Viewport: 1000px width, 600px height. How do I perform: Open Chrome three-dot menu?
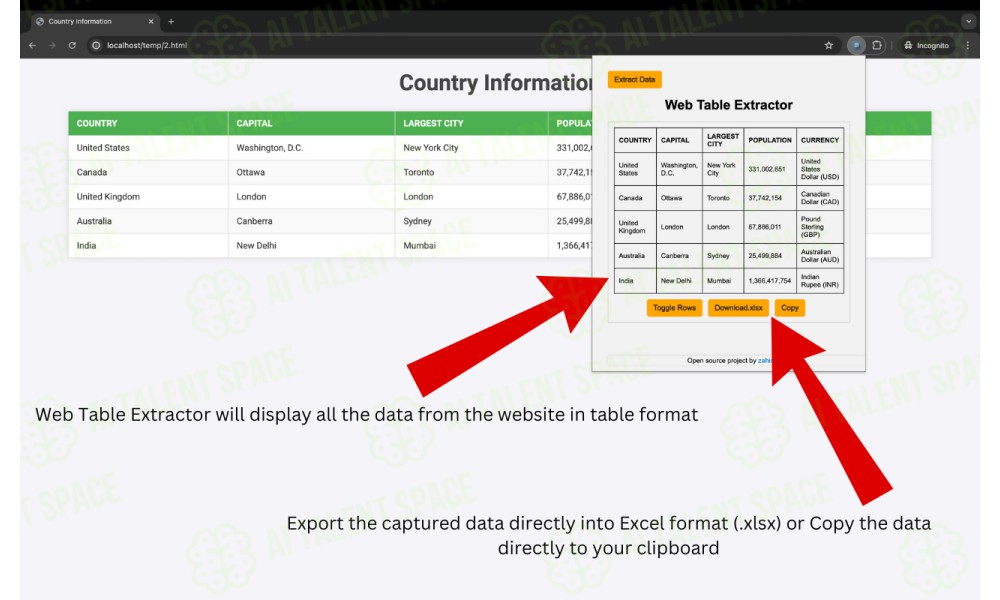(967, 45)
